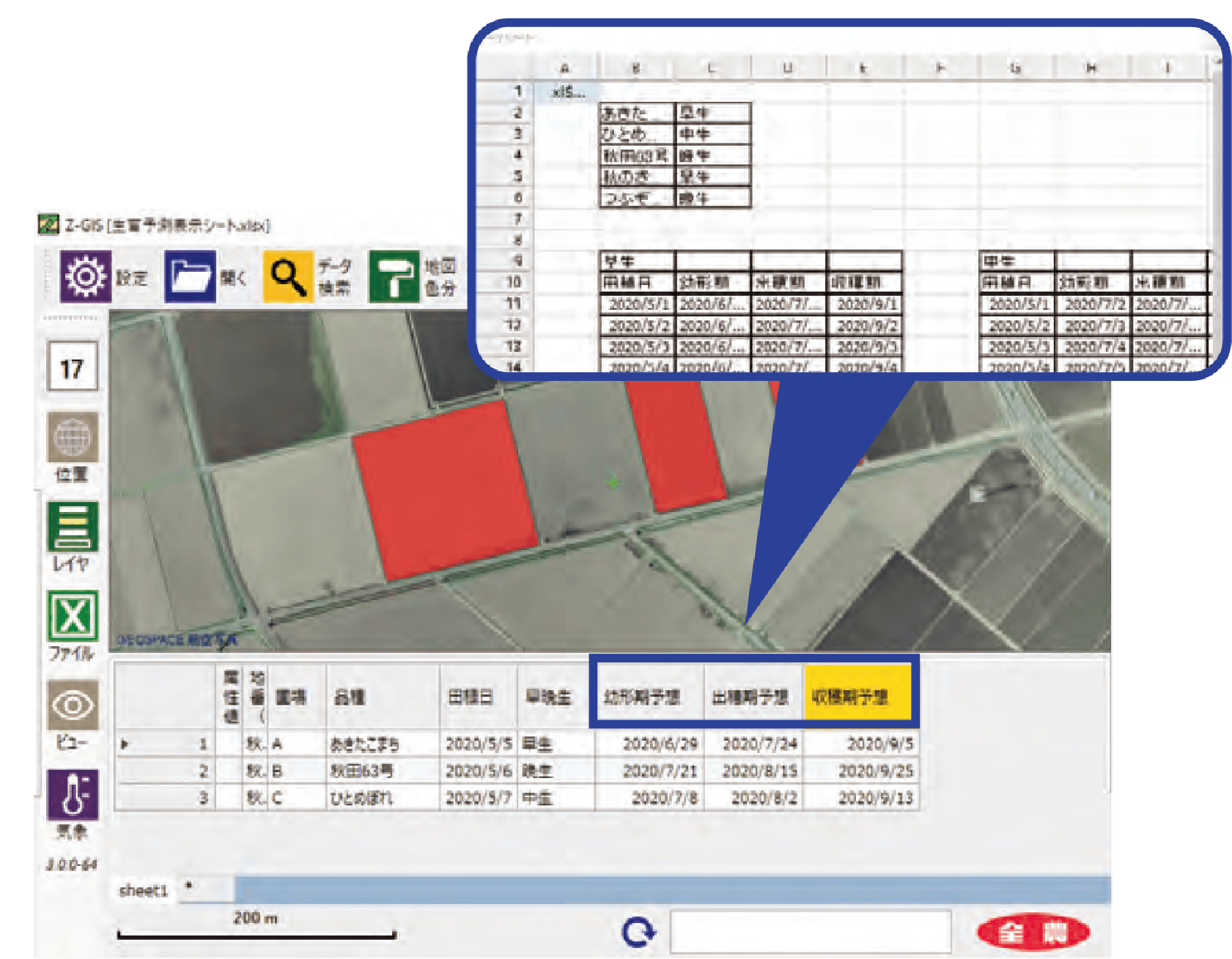The height and width of the screenshot is (959, 1232).
Task: Open the 気象 thermometer weather icon
Action: tap(73, 795)
